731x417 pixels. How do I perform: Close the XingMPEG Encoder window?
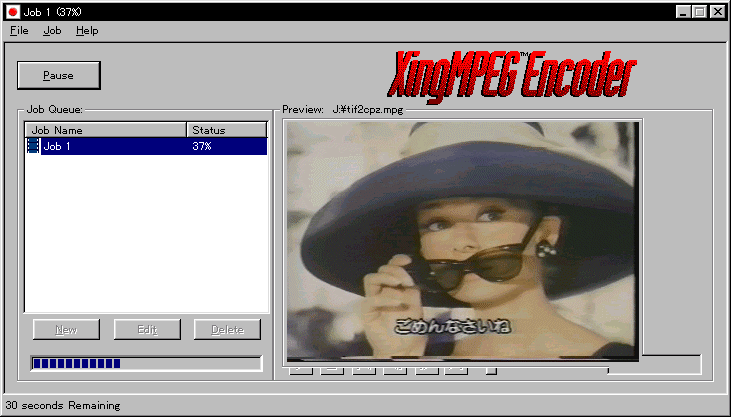coord(718,12)
